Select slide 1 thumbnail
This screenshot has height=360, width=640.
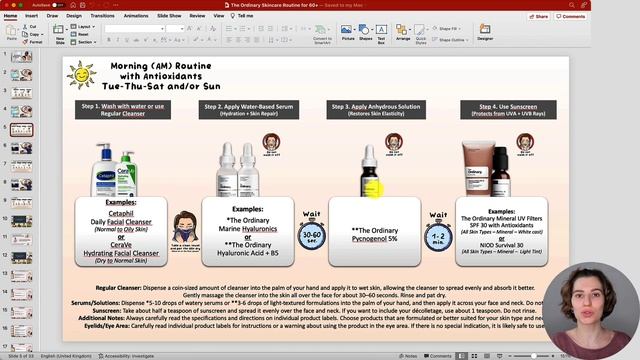pos(22,56)
